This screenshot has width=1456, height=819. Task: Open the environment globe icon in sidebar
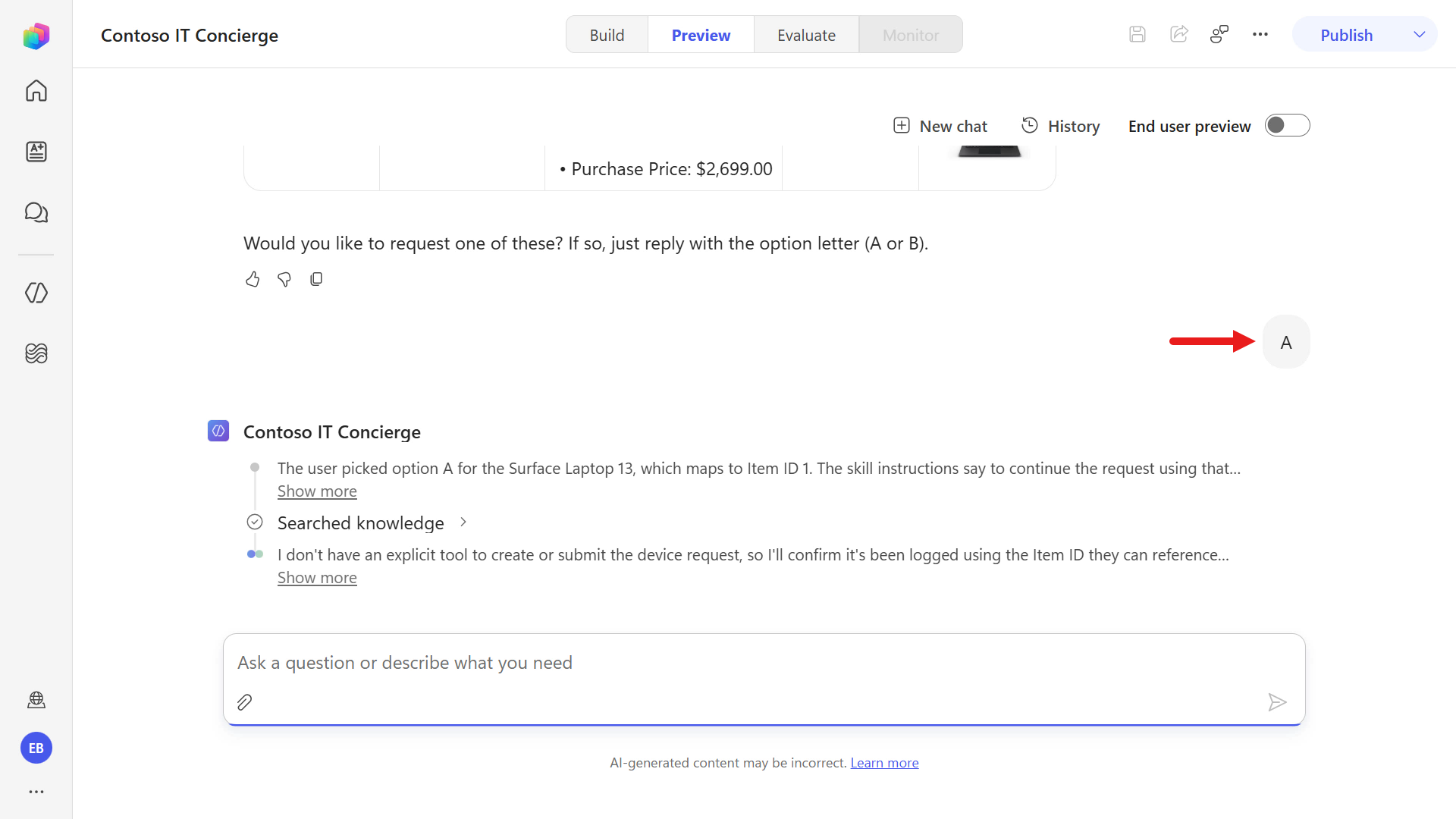[36, 700]
